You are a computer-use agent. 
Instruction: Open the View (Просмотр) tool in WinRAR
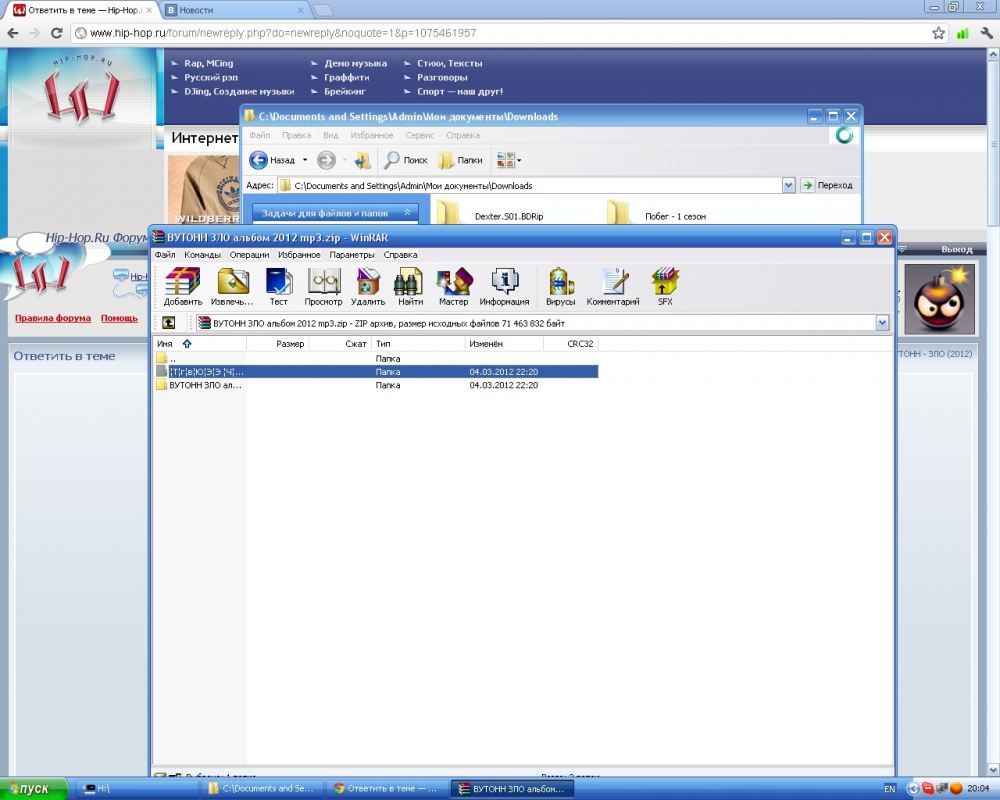click(x=323, y=286)
